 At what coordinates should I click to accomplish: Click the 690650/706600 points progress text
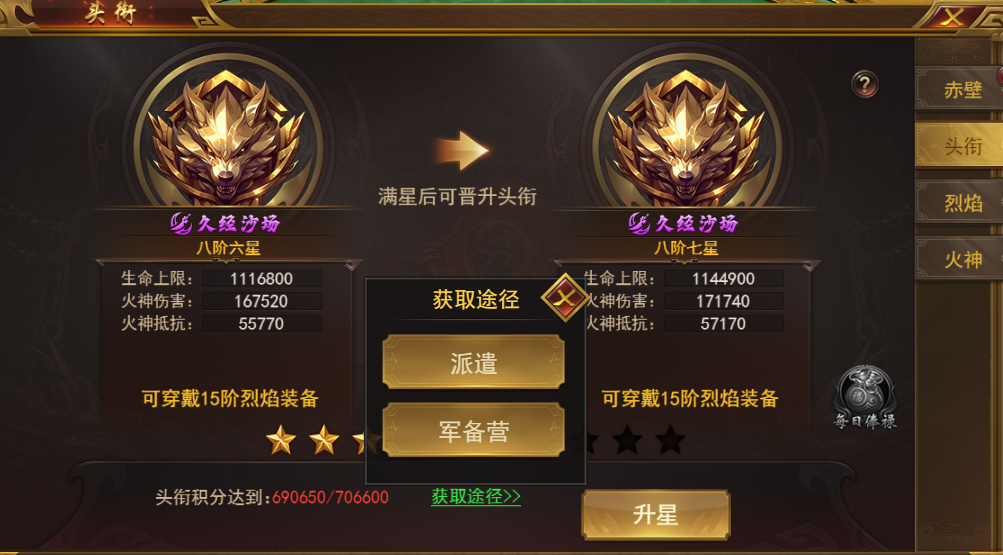coord(330,497)
